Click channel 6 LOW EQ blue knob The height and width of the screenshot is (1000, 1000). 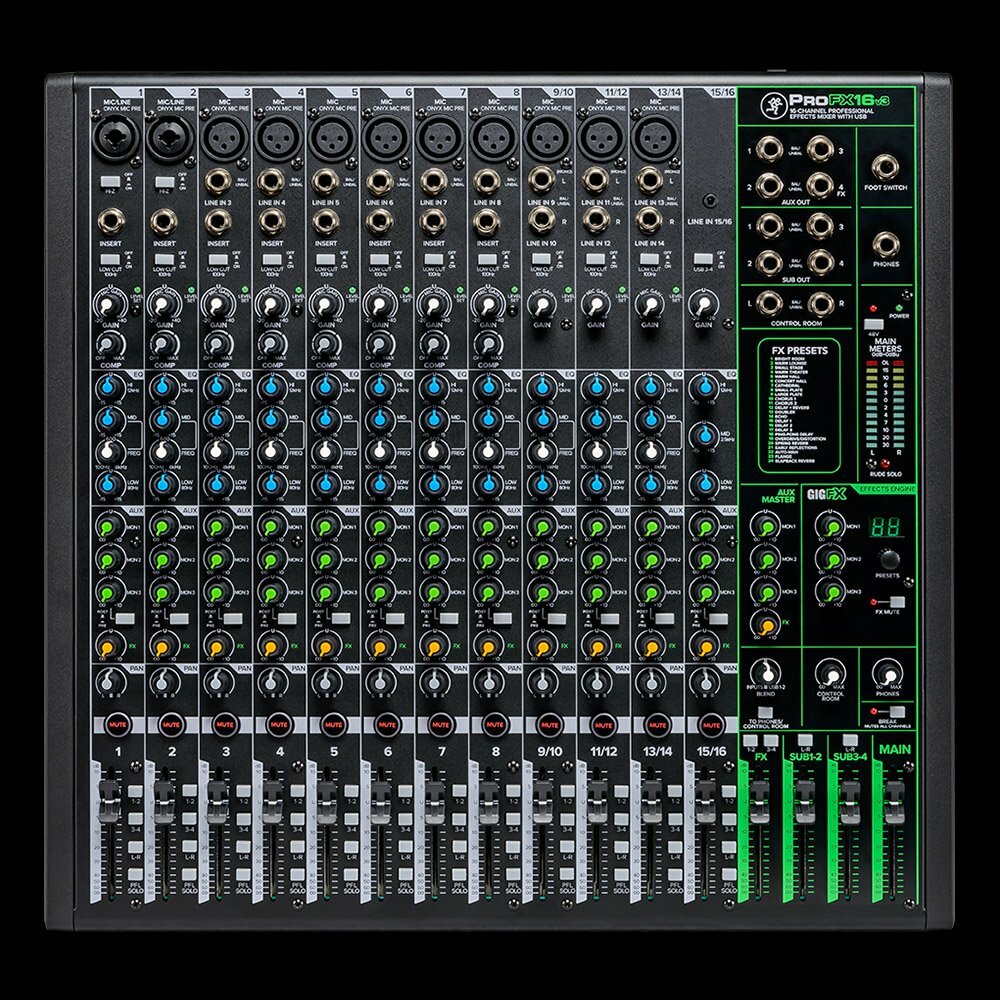tap(379, 484)
